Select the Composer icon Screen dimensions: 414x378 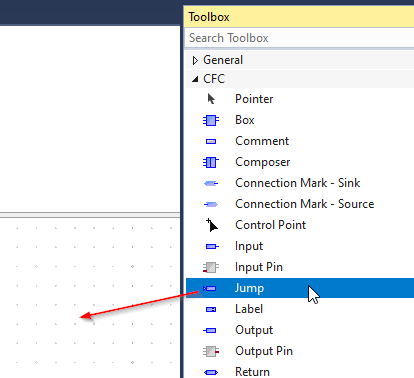click(211, 162)
